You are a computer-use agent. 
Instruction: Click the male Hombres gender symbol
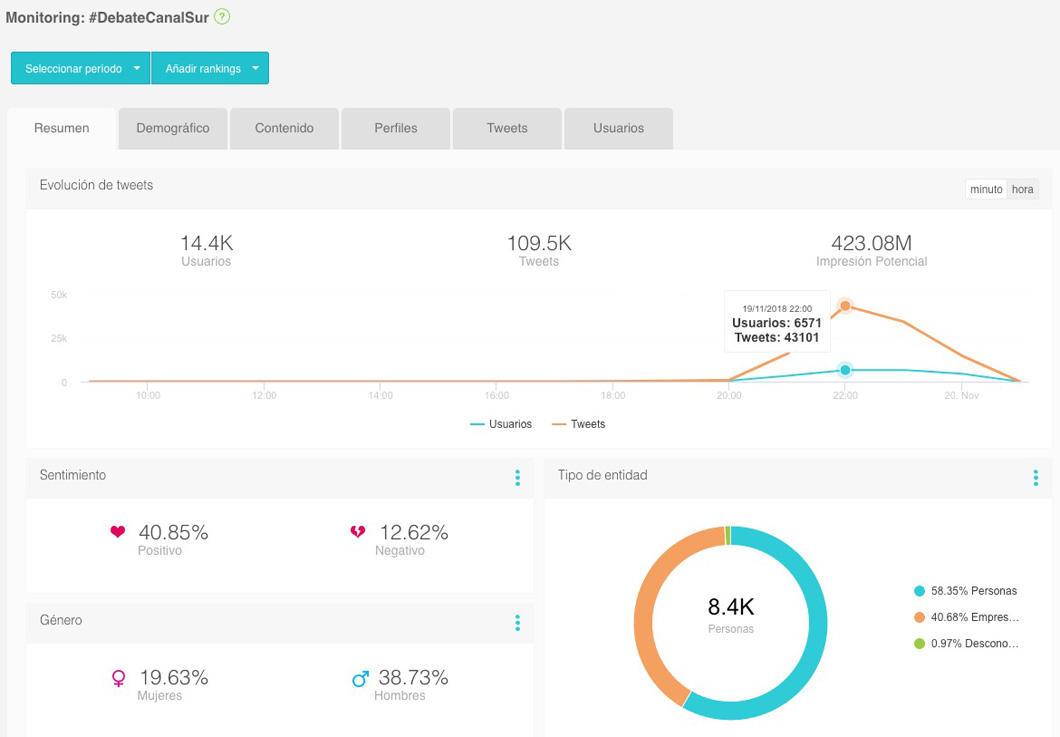360,679
